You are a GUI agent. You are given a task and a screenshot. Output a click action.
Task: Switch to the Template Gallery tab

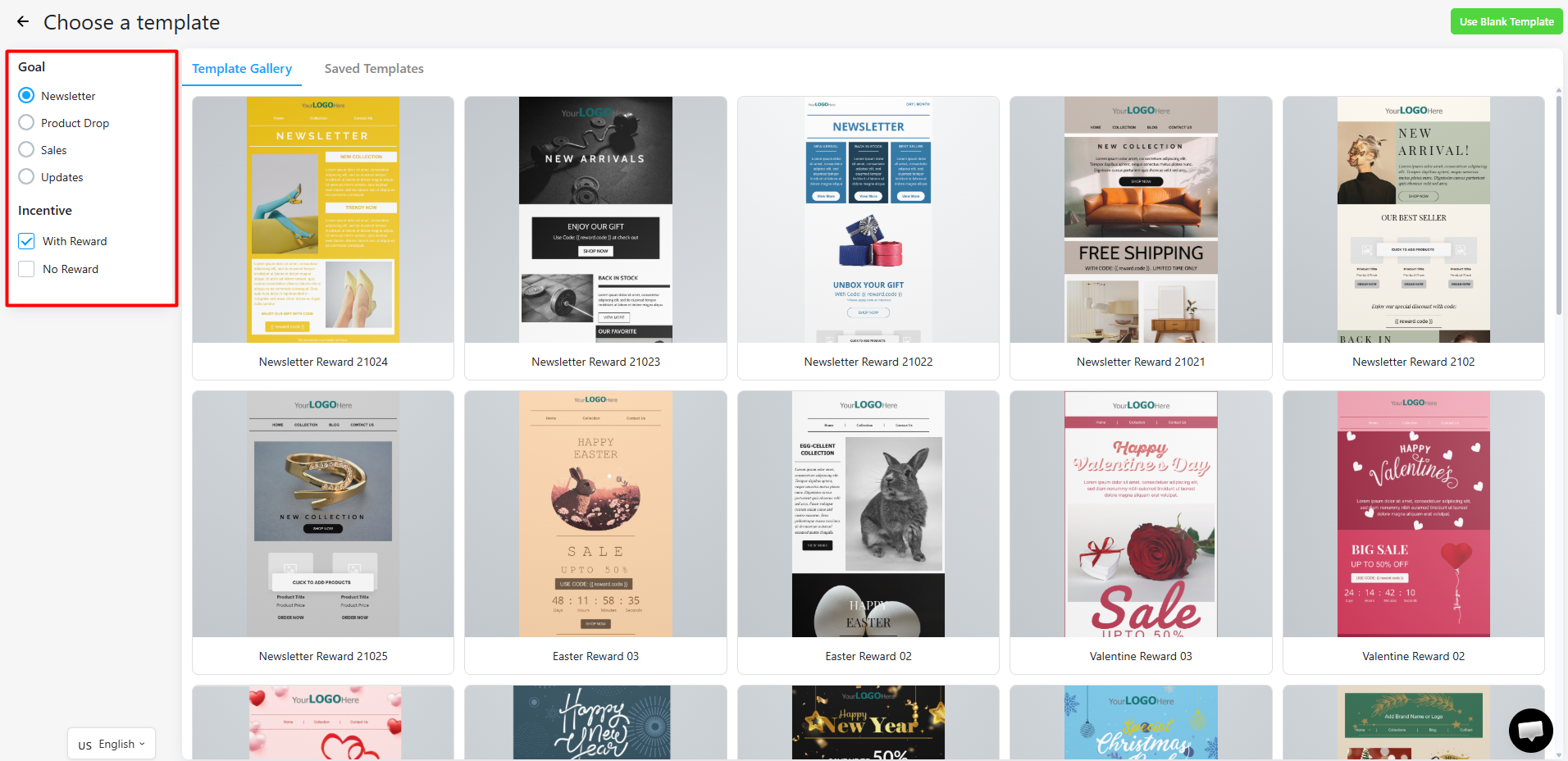tap(242, 69)
